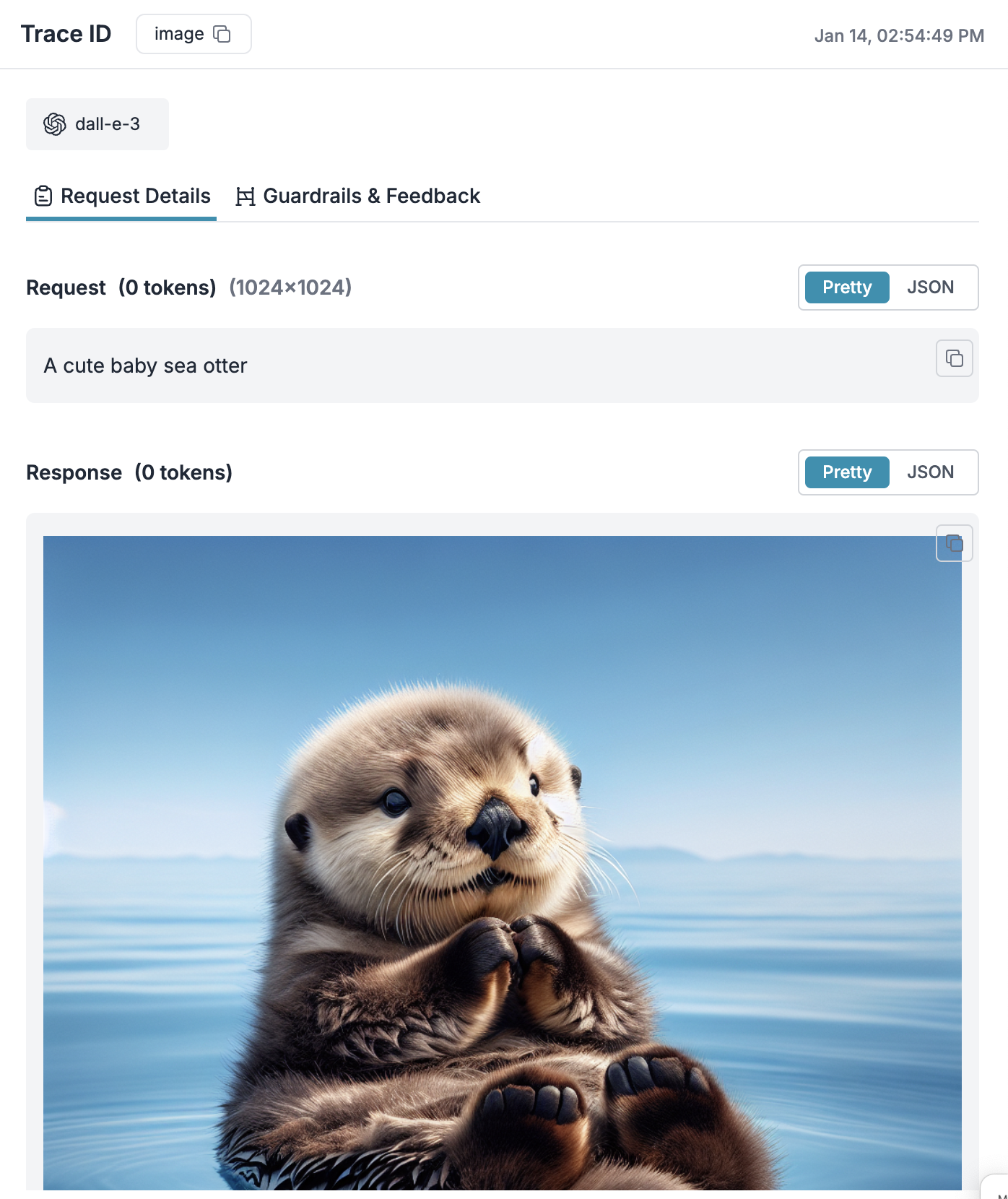Click the OpenAI logo on the dall-e-3 chip
This screenshot has width=1008, height=1199.
[x=55, y=124]
